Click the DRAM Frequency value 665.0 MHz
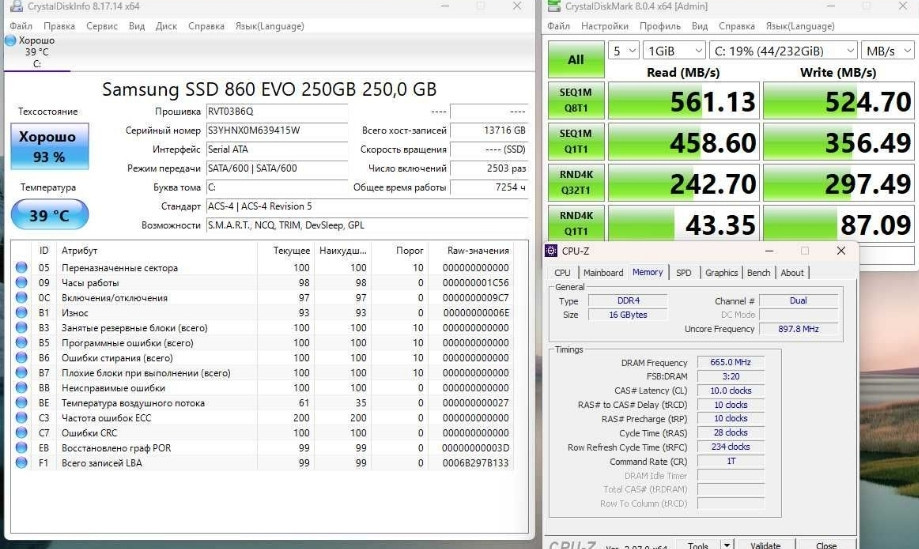 [730, 362]
